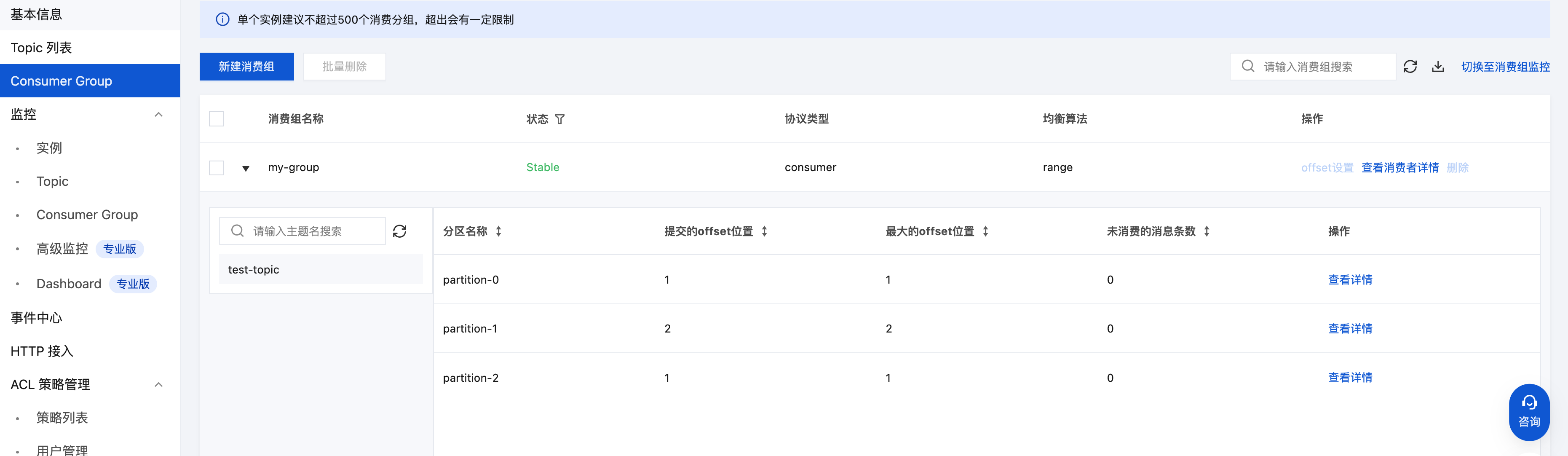The height and width of the screenshot is (456, 1568).
Task: Open the blue 咨询 support bubble
Action: pyautogui.click(x=1528, y=412)
